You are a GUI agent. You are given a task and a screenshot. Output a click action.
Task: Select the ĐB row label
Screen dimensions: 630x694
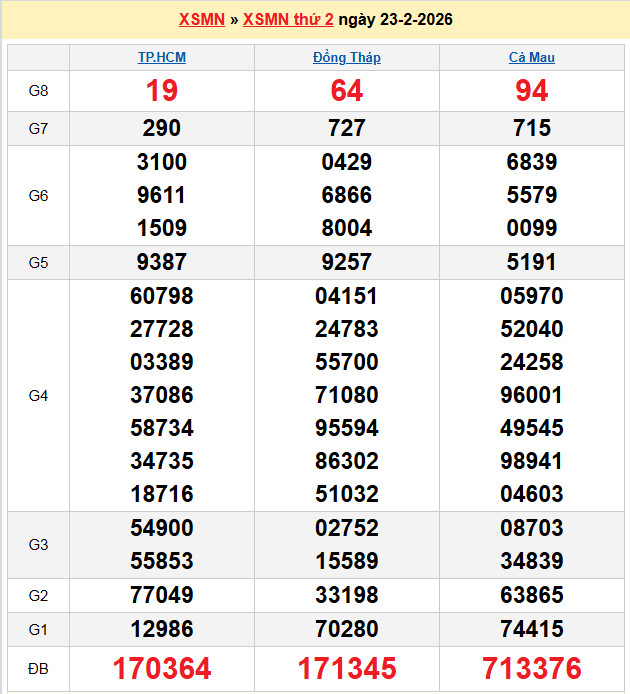[x=38, y=668]
